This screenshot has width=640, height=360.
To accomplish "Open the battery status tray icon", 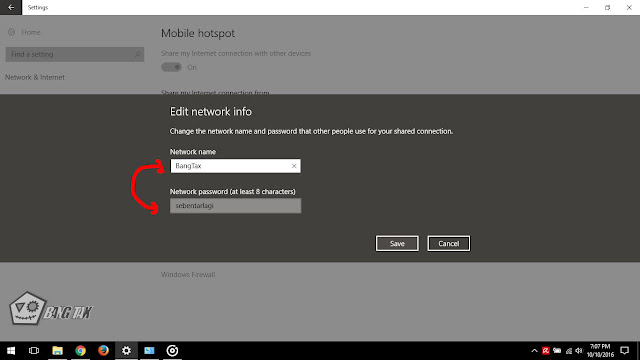I will click(557, 351).
